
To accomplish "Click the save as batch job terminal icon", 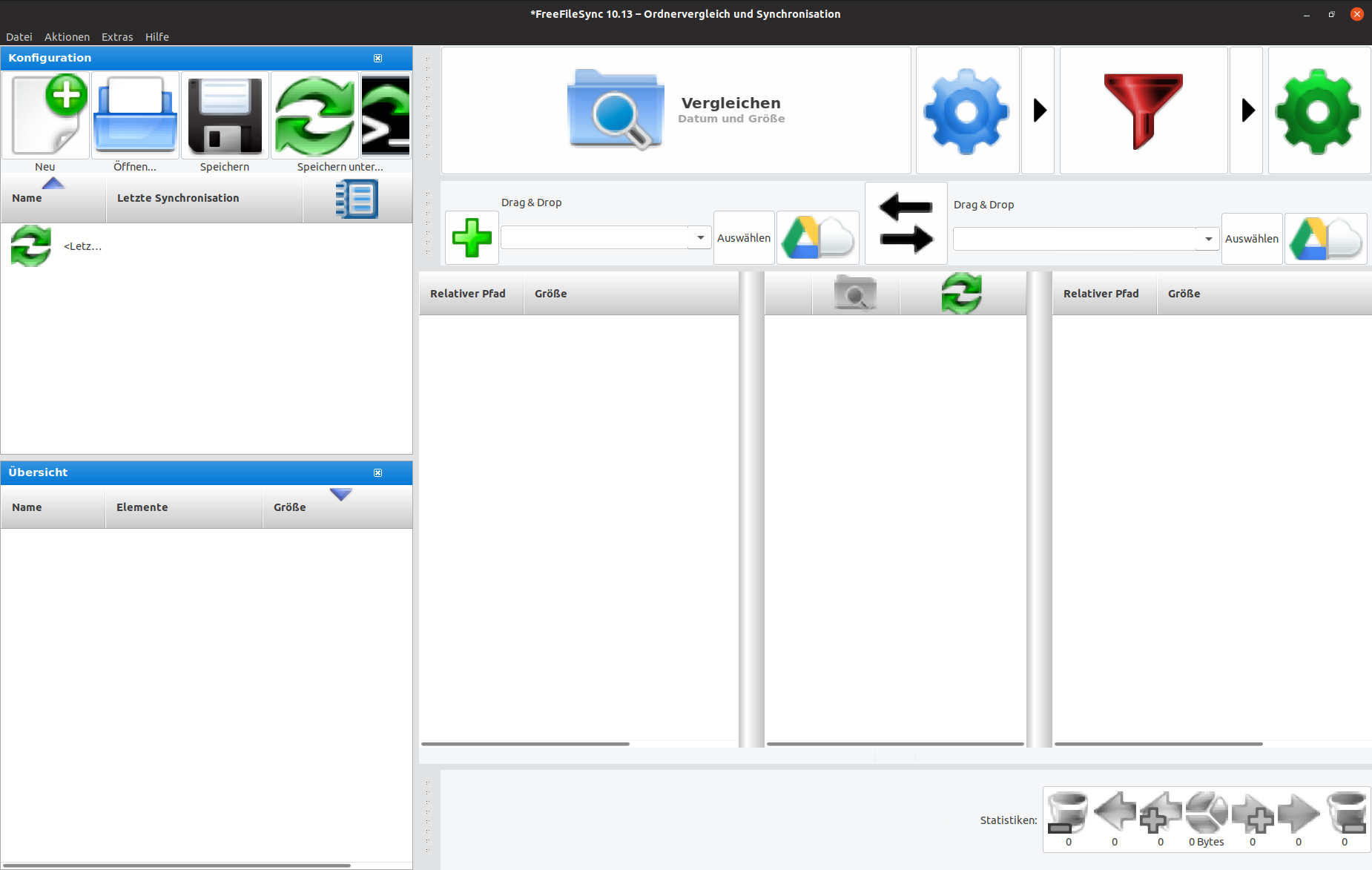I will click(386, 116).
